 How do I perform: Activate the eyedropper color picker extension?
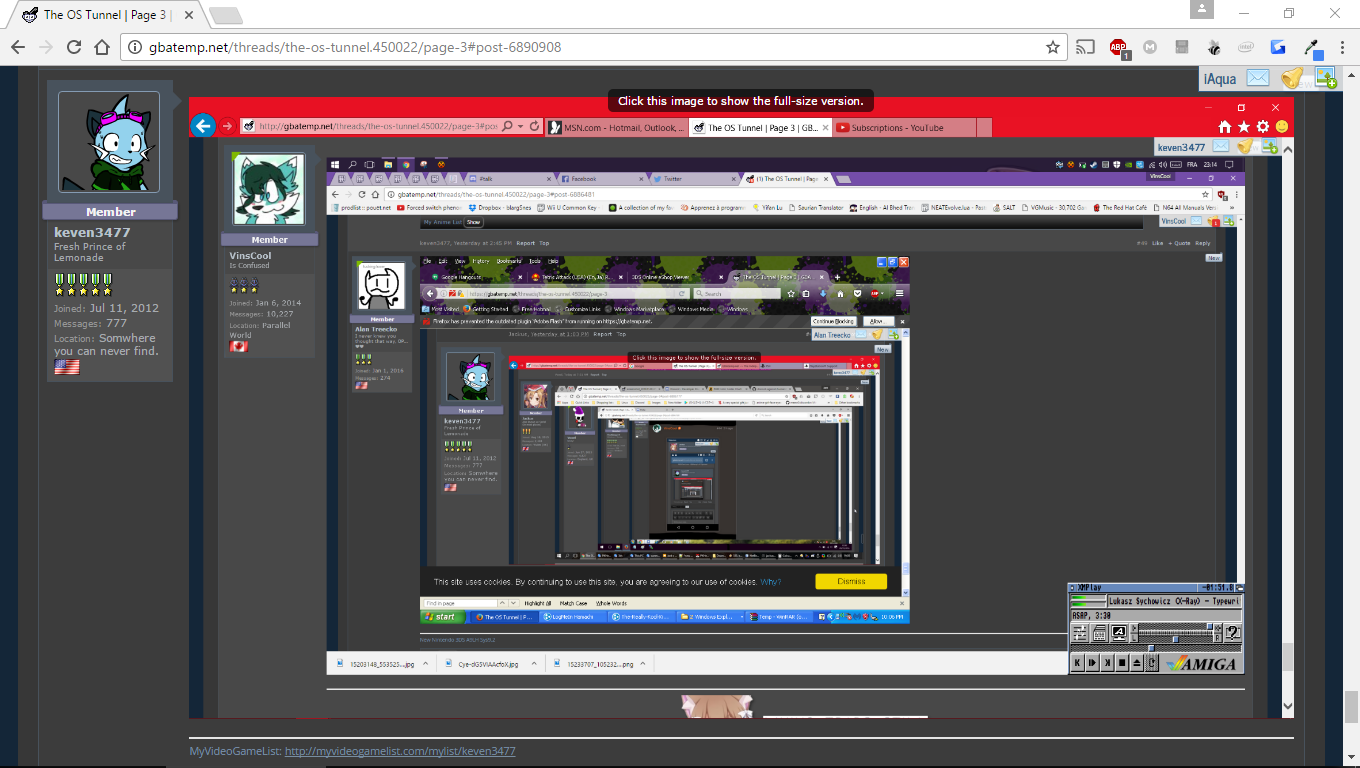(x=1311, y=47)
